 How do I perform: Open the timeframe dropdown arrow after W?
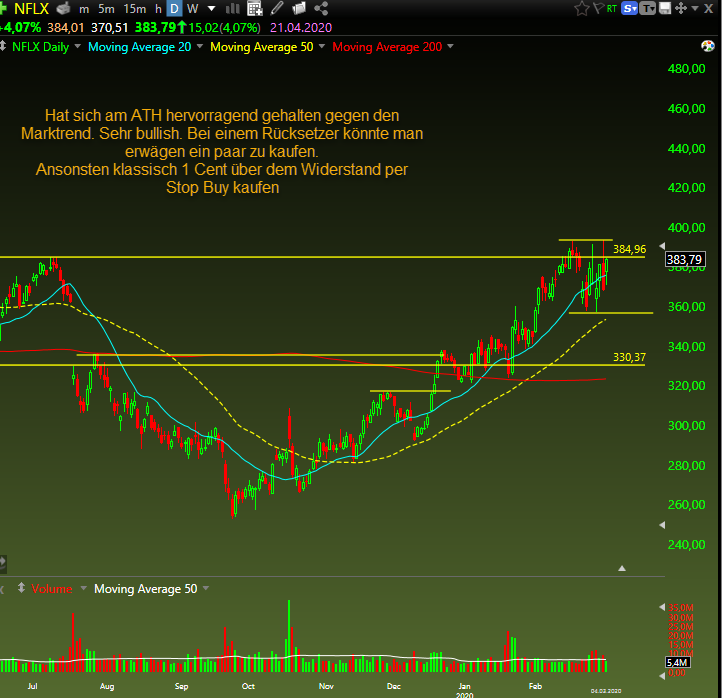(211, 9)
